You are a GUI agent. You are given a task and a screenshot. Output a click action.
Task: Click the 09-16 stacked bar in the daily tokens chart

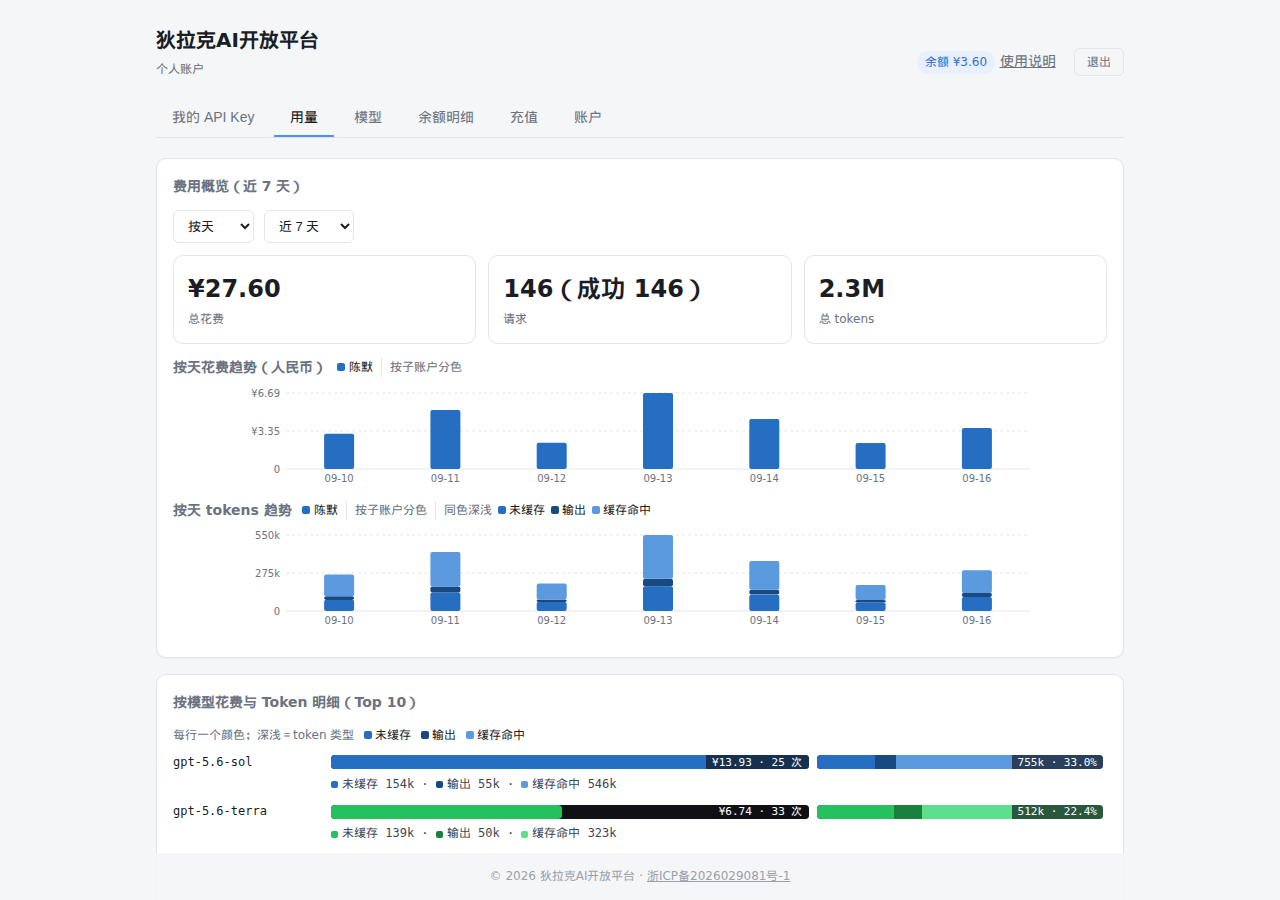[977, 591]
